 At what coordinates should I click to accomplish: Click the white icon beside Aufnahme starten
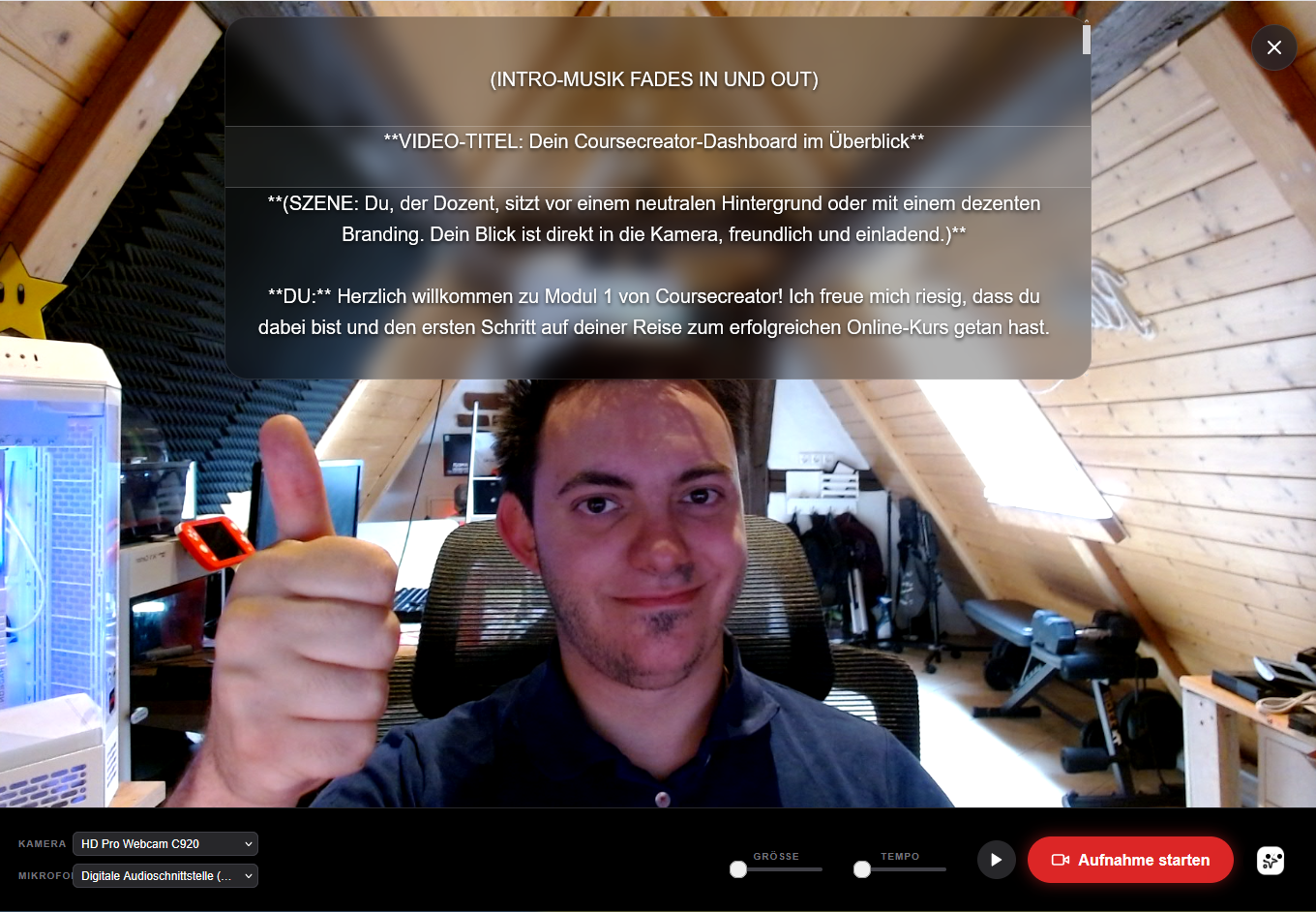pos(1271,860)
